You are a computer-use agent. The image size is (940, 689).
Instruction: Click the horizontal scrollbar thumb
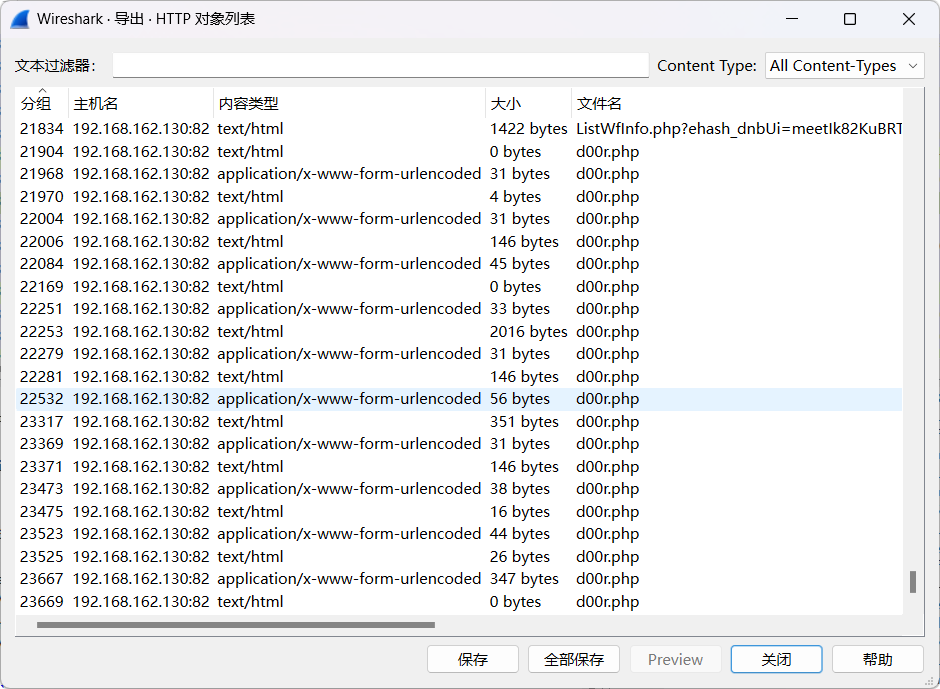point(236,625)
